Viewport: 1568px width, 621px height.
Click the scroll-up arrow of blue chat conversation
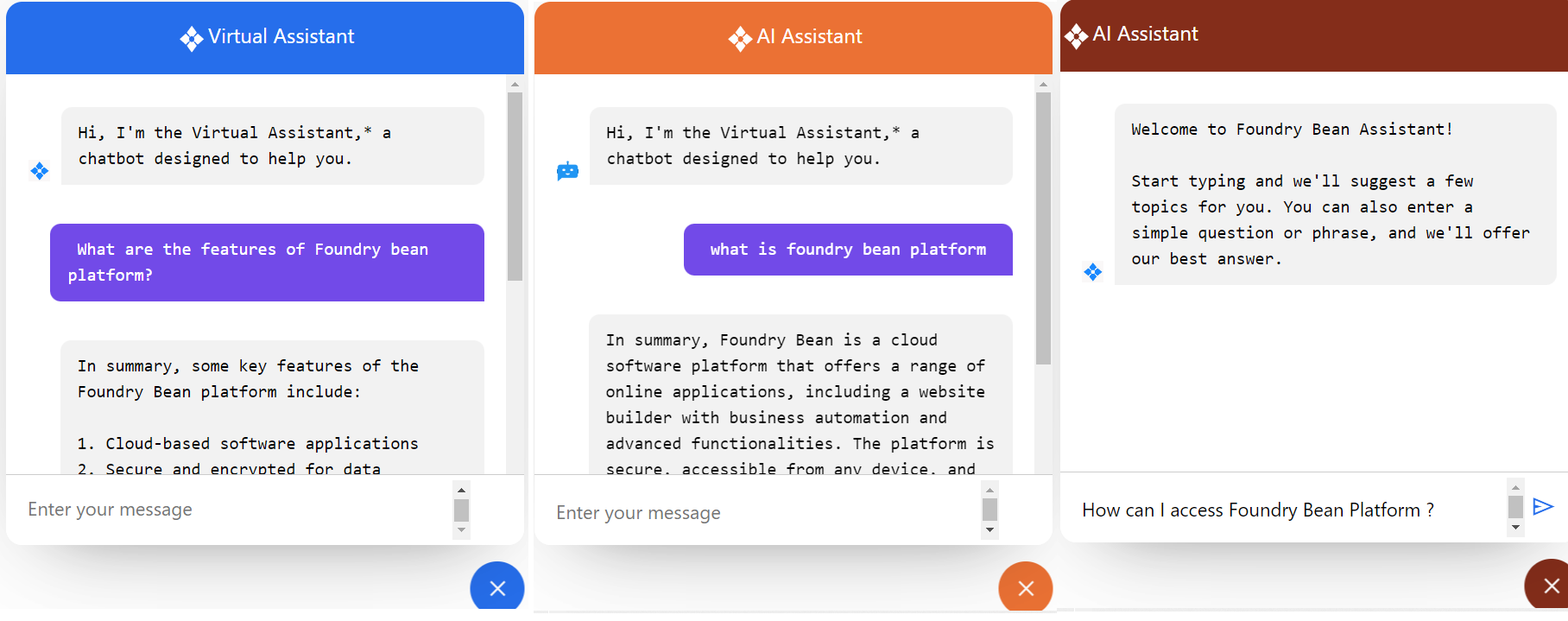coord(515,85)
